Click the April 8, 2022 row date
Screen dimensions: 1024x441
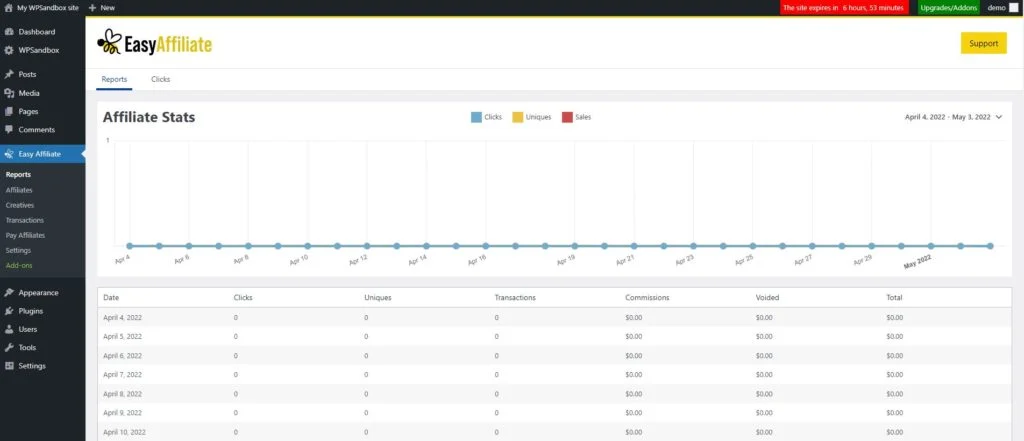(x=123, y=394)
